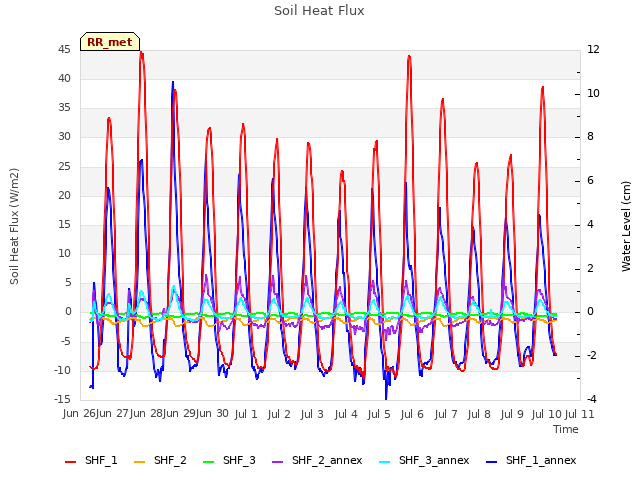Click the purple SHF_2_annex legend swatch
Image resolution: width=640 pixels, height=480 pixels.
click(278, 462)
